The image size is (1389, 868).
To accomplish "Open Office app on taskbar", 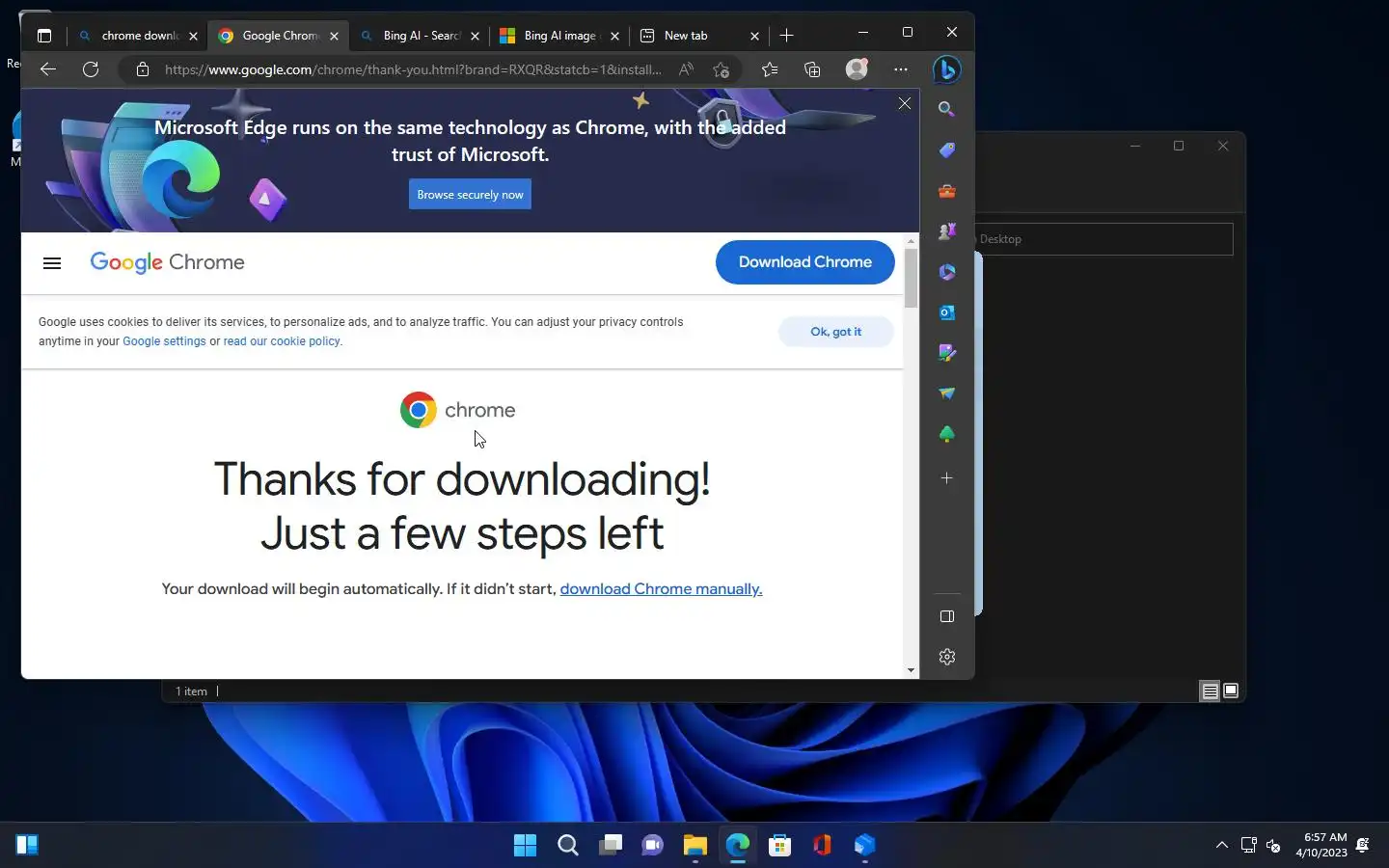I will tap(822, 846).
